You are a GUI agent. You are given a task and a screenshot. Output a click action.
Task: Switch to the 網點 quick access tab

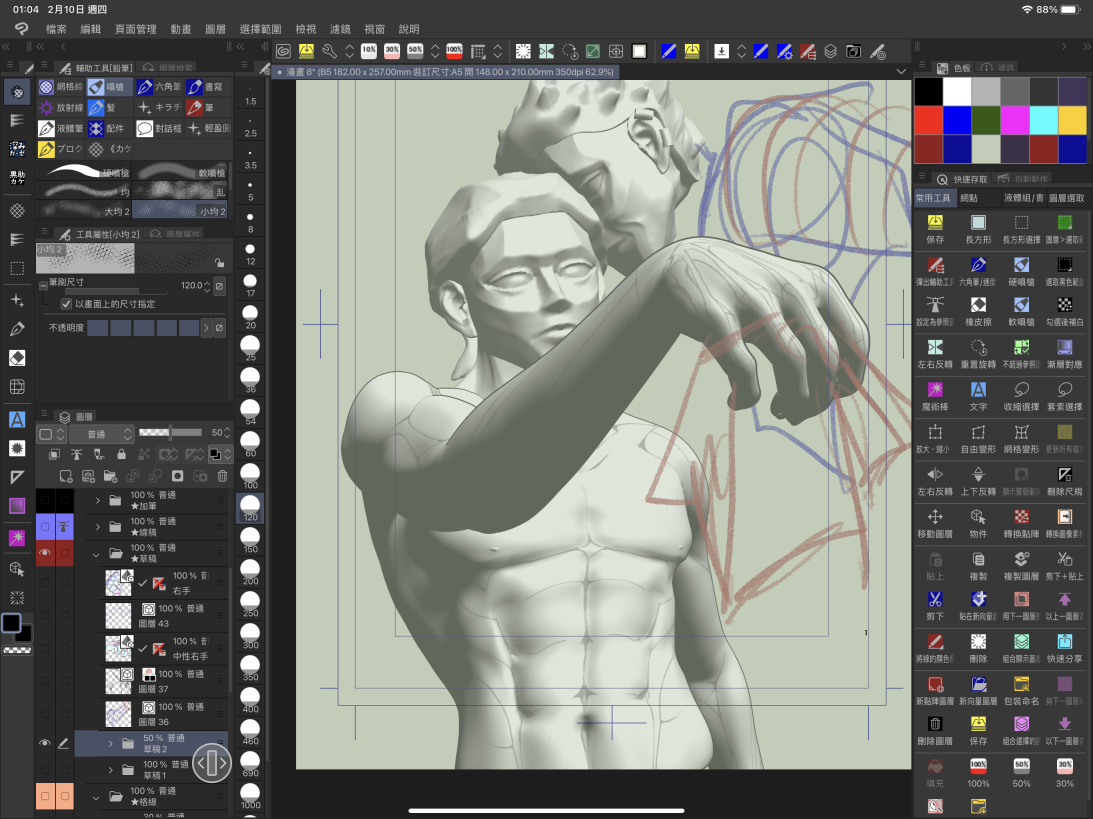tap(969, 198)
